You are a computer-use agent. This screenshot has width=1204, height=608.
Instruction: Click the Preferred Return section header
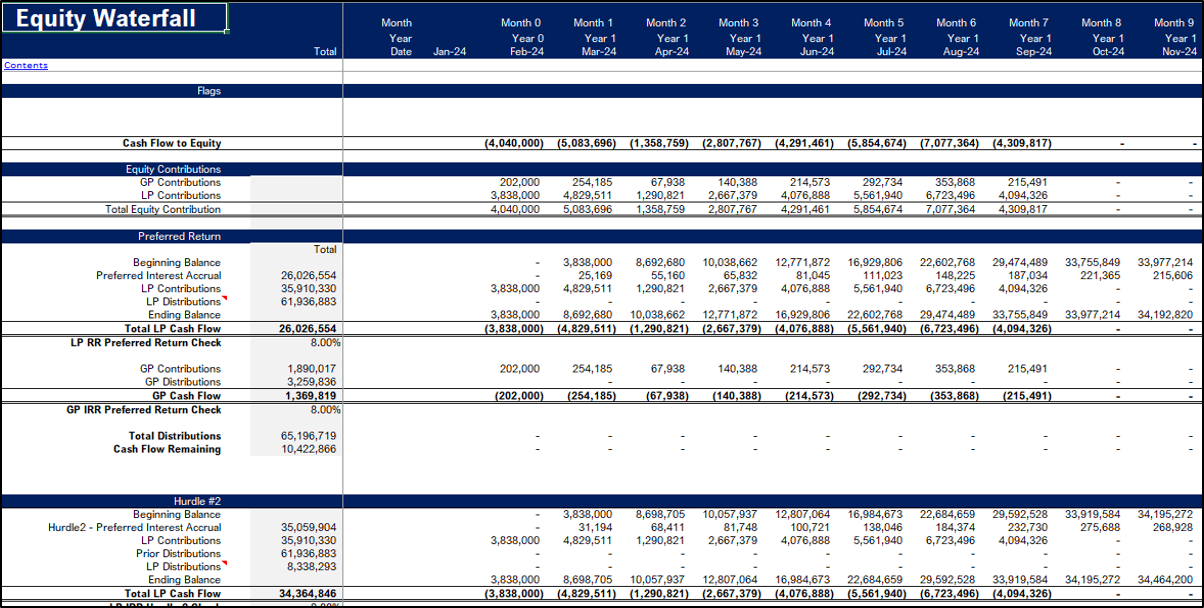[179, 237]
